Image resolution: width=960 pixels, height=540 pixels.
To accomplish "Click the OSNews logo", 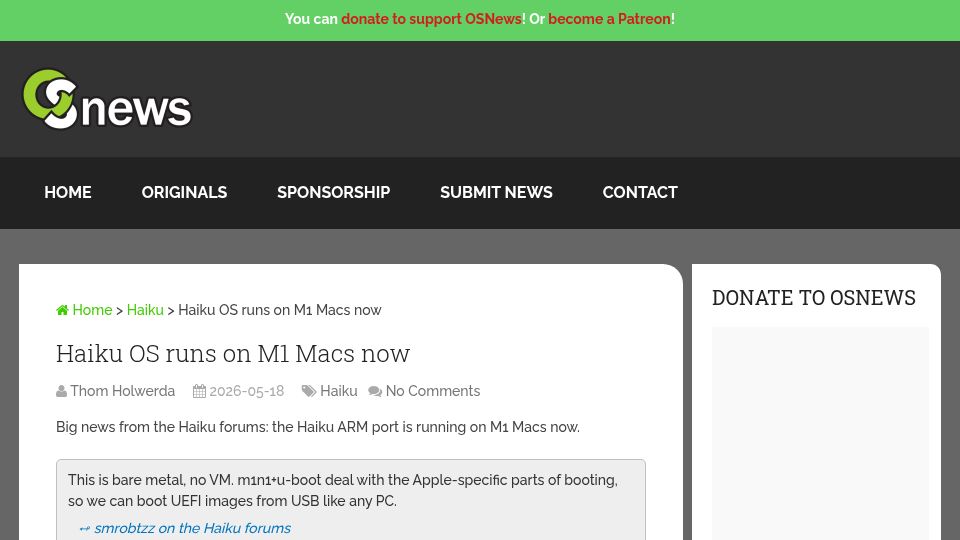I will tap(107, 99).
